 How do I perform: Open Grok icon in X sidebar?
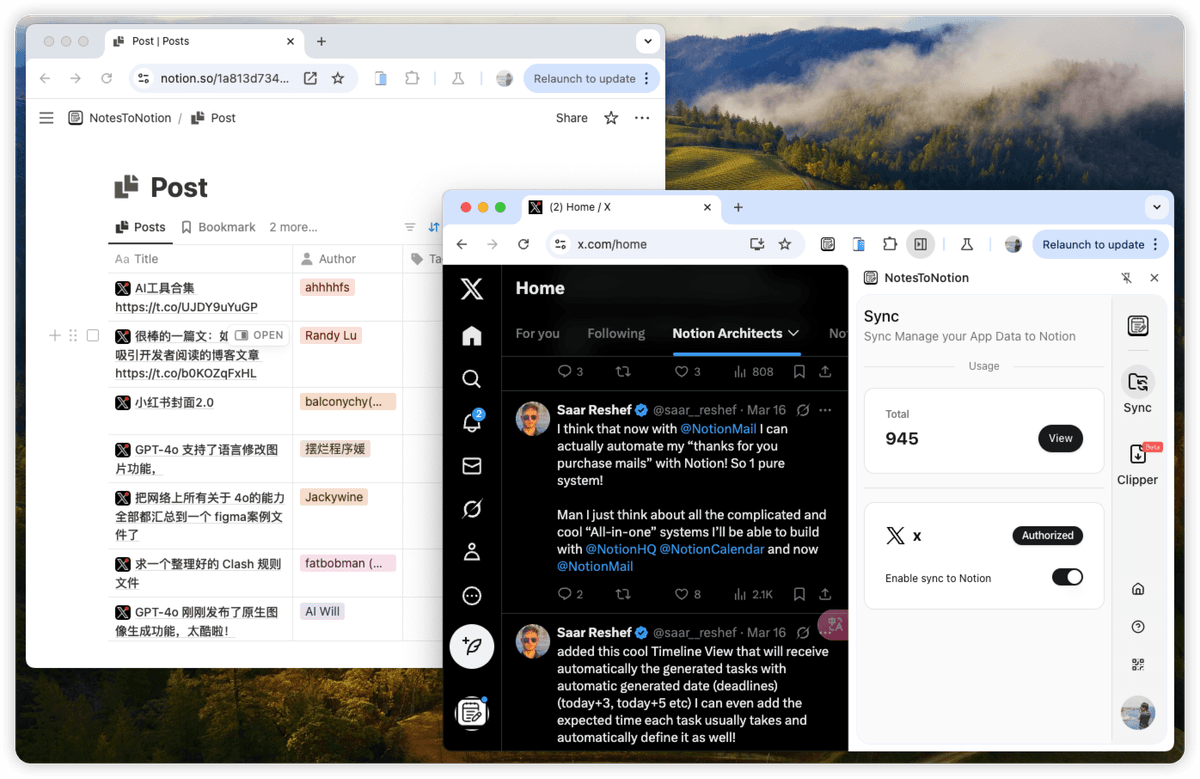472,509
